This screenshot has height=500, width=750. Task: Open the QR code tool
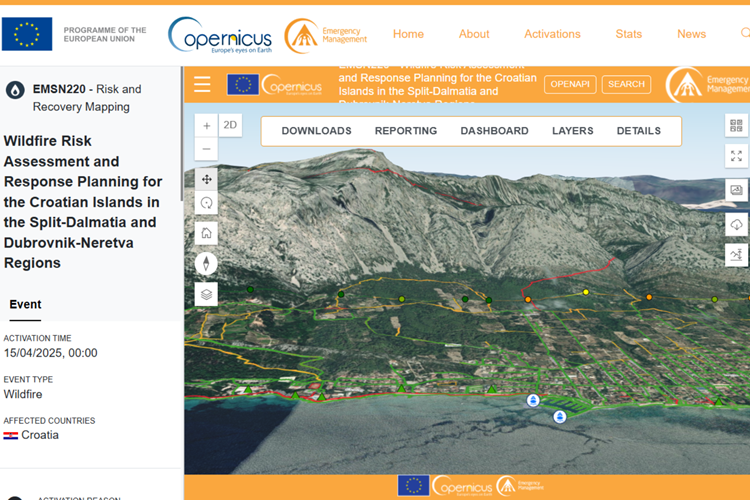[x=736, y=126]
